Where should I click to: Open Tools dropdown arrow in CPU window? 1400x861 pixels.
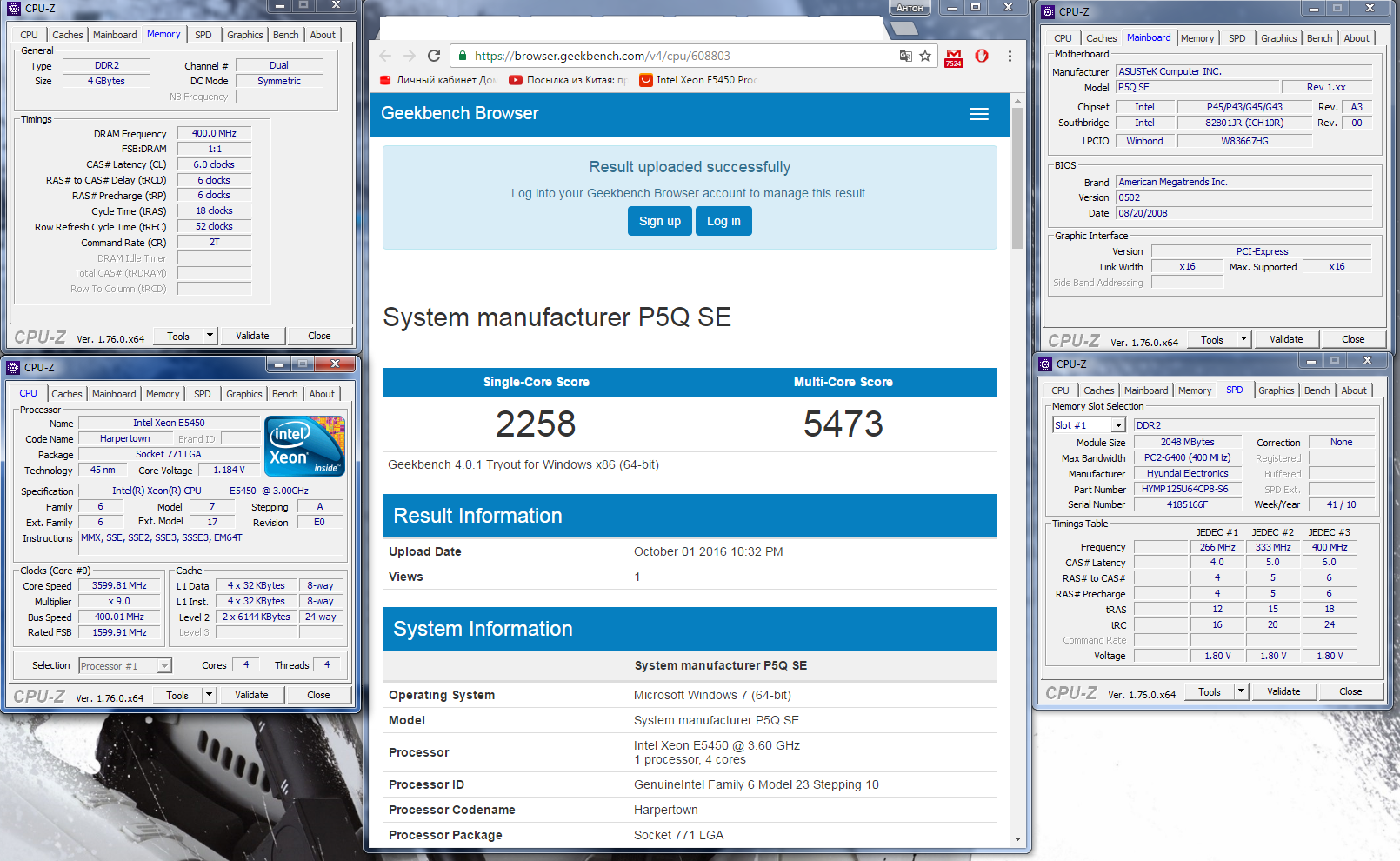pos(209,695)
